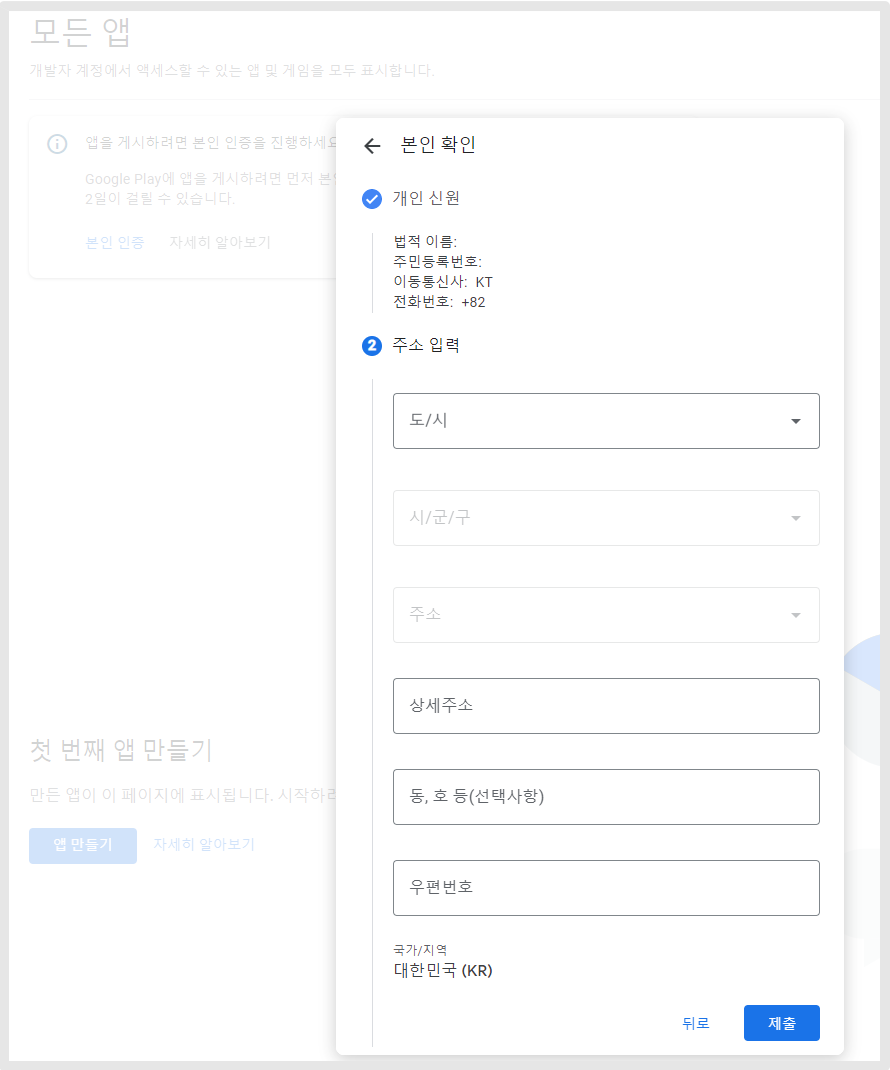Open 자세히 알아보기 next to 앱 만들기
This screenshot has height=1070, width=890.
(x=204, y=844)
